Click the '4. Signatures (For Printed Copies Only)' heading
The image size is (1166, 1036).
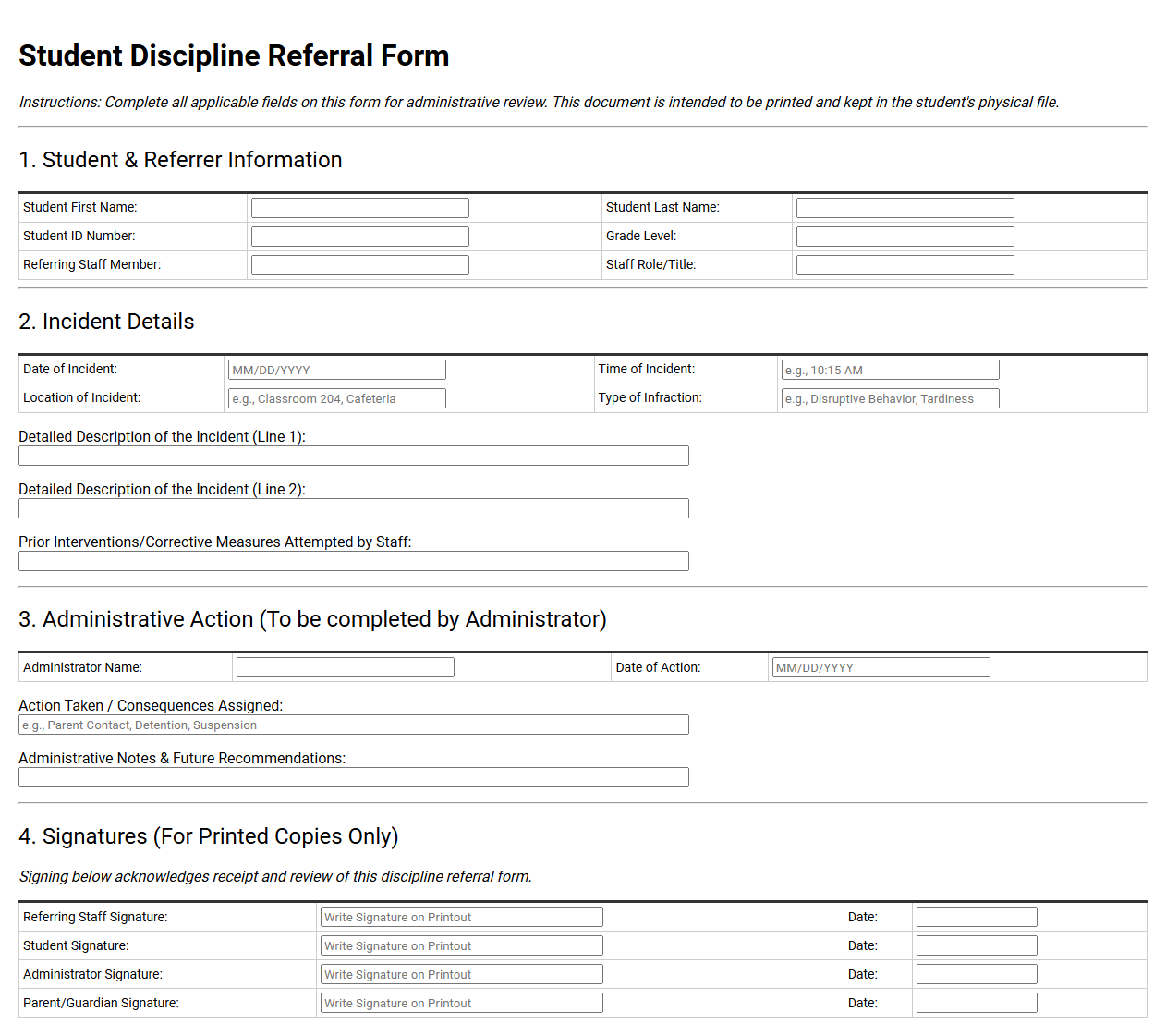209,836
